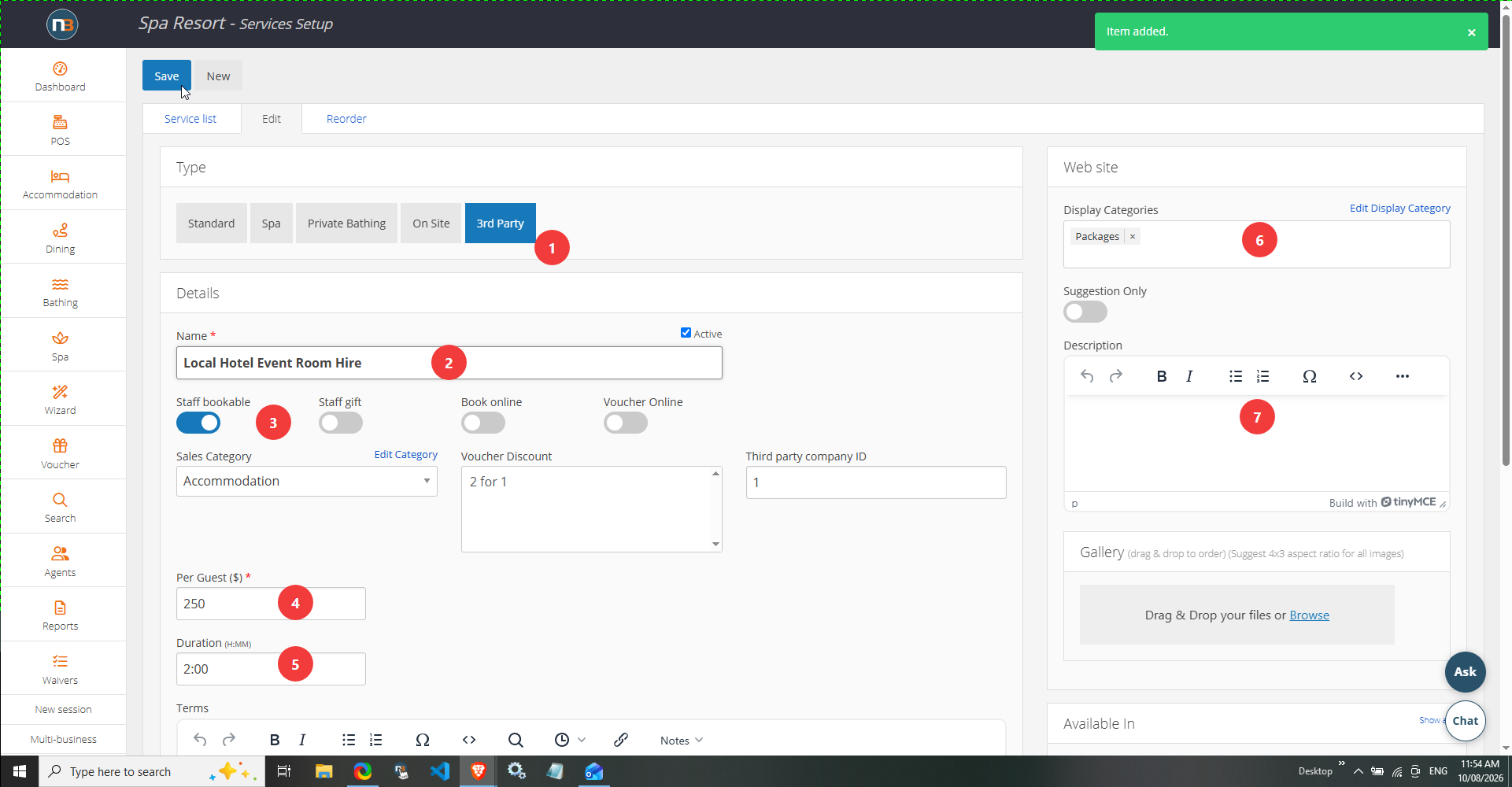Open the Edit Display Category link
1512x787 pixels.
(1399, 209)
